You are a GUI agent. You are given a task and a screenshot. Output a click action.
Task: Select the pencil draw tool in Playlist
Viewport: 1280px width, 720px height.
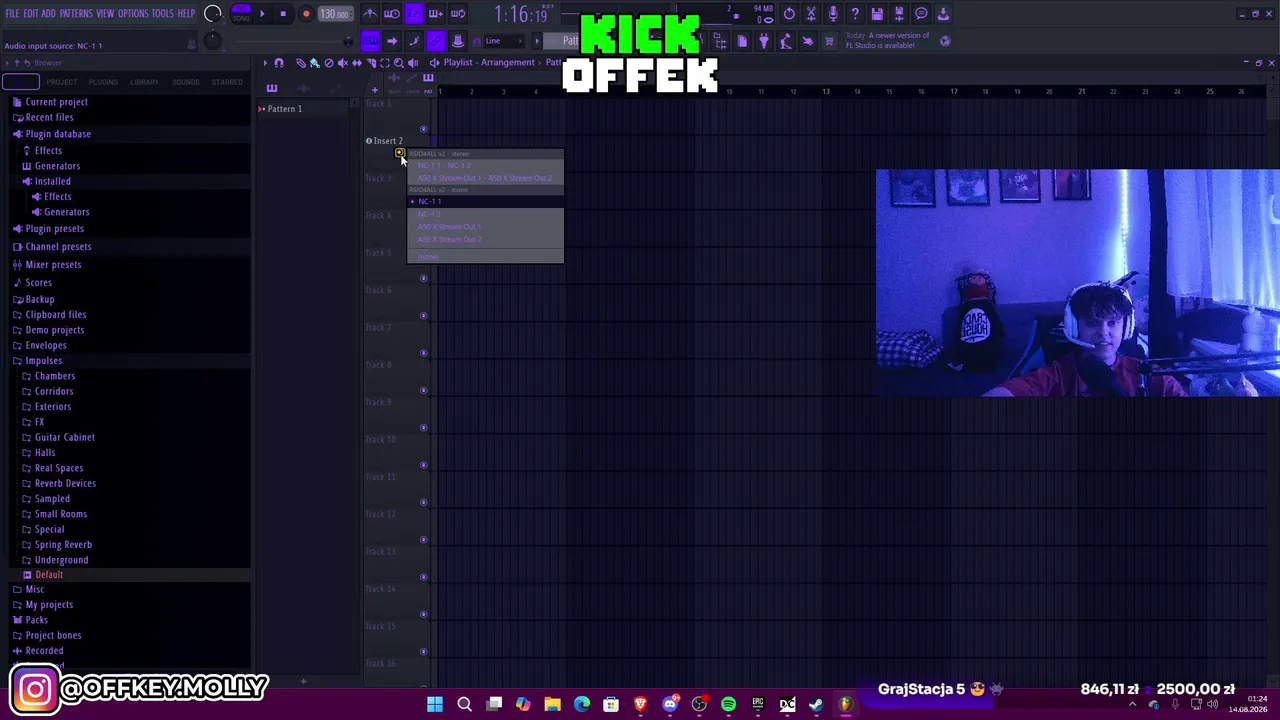tap(301, 63)
